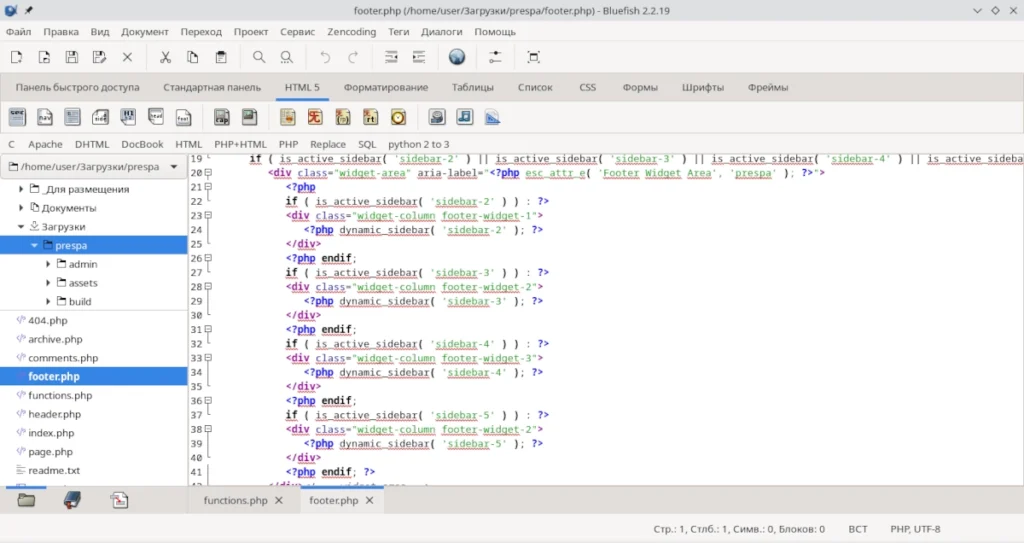
Task: Open the Файл menu
Action: pos(18,31)
